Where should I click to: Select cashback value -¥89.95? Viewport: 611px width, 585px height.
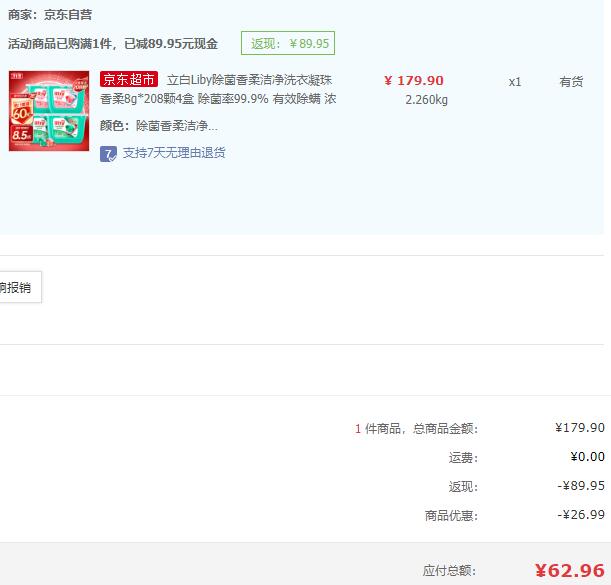(x=581, y=486)
